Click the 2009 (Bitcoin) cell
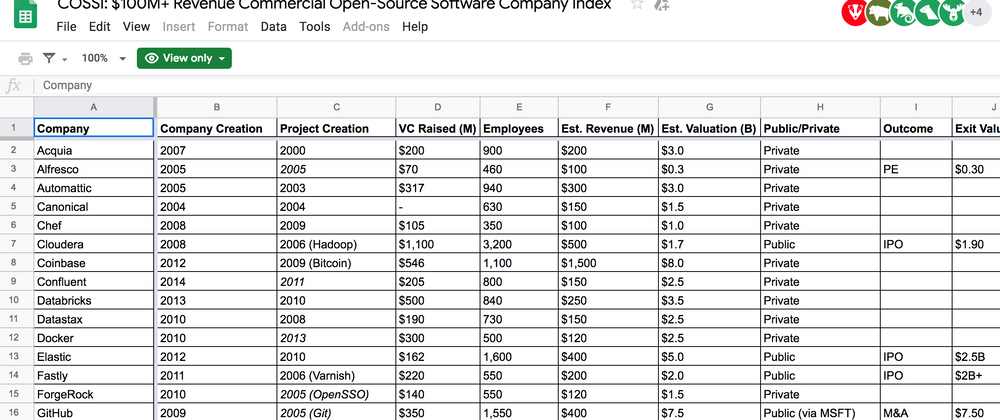 336,263
